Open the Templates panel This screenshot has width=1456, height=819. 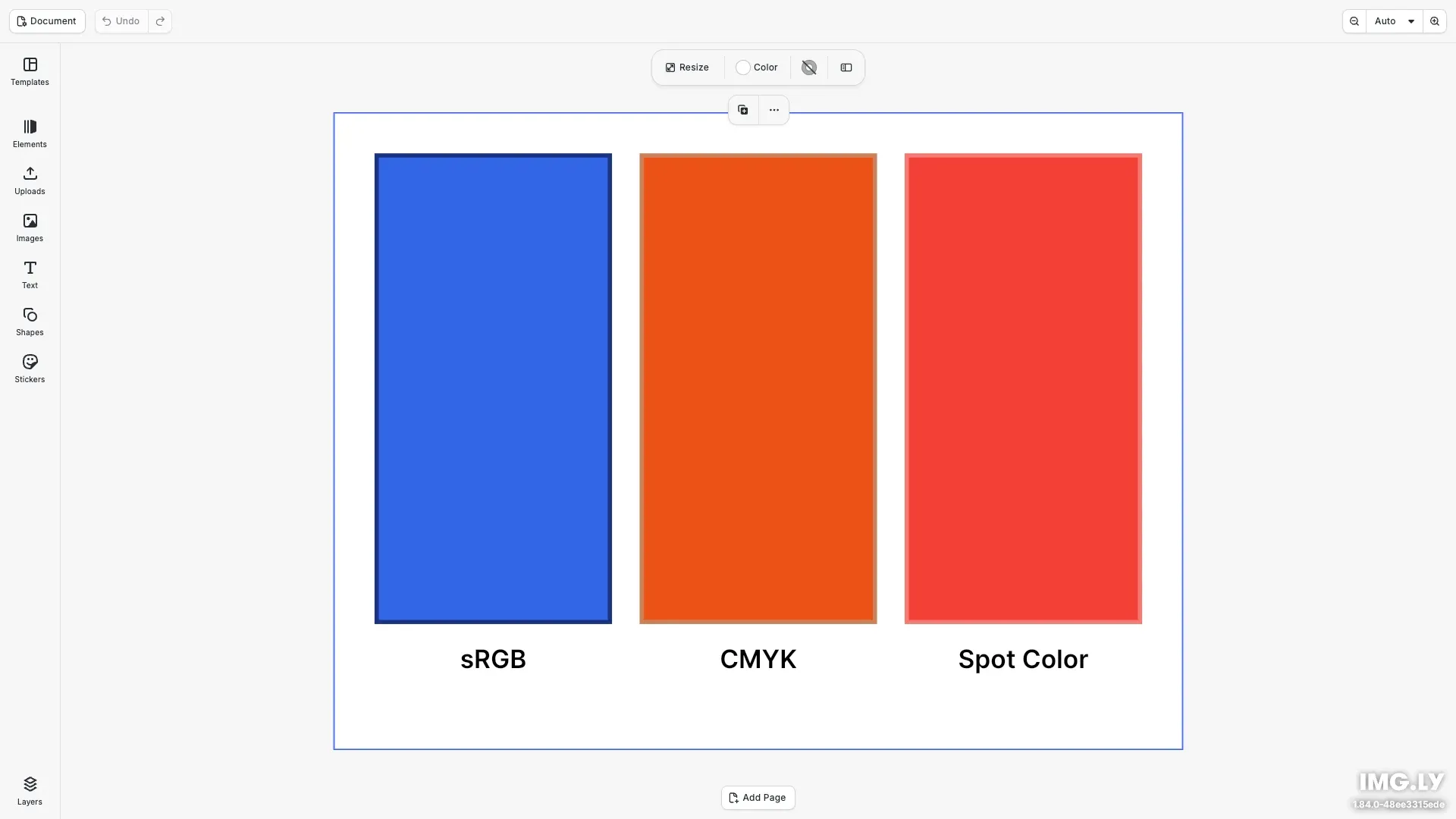pos(30,72)
